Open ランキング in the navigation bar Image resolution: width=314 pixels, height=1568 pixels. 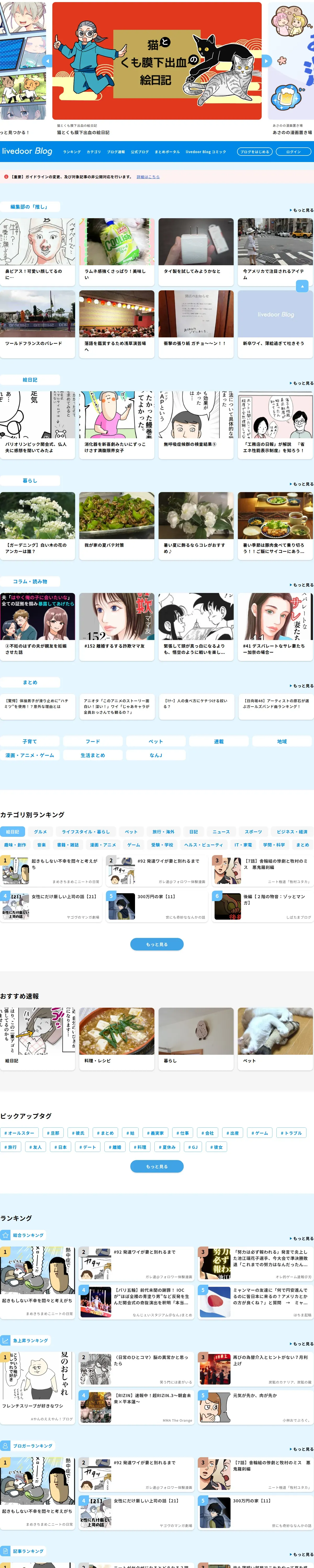point(72,152)
